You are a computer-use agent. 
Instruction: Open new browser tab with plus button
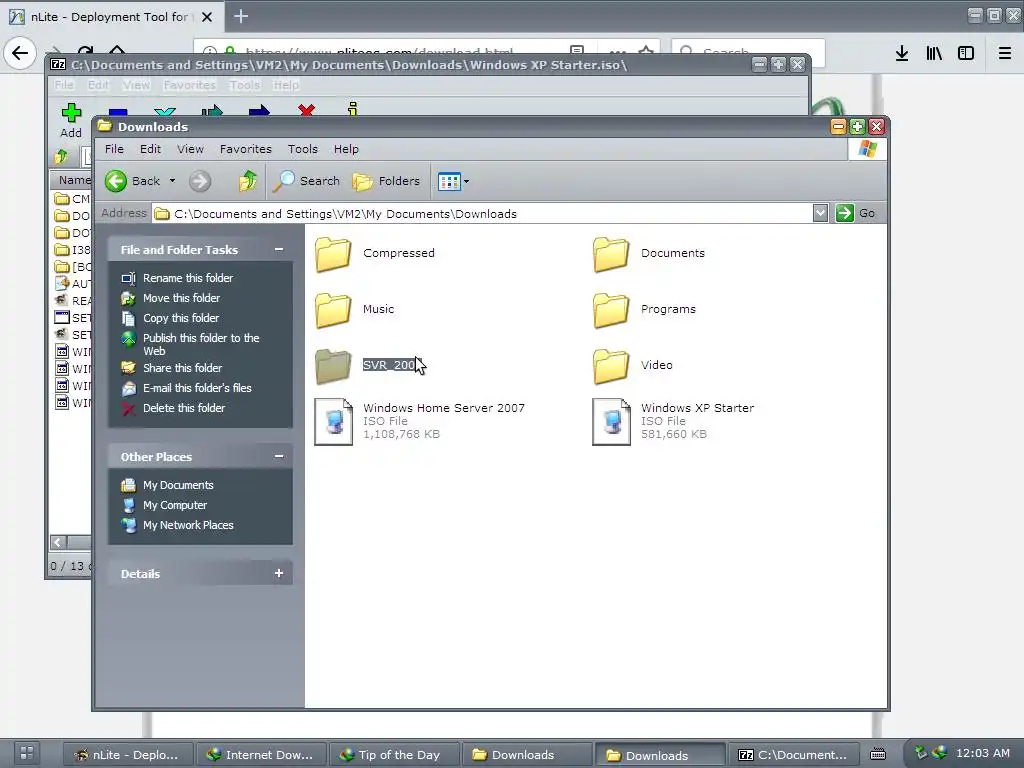point(240,16)
